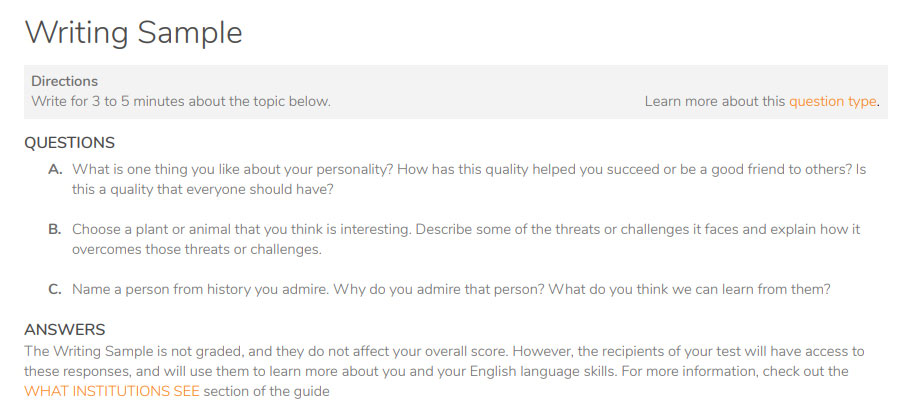Select the bold letter C list marker
The height and width of the screenshot is (417, 913).
click(55, 289)
